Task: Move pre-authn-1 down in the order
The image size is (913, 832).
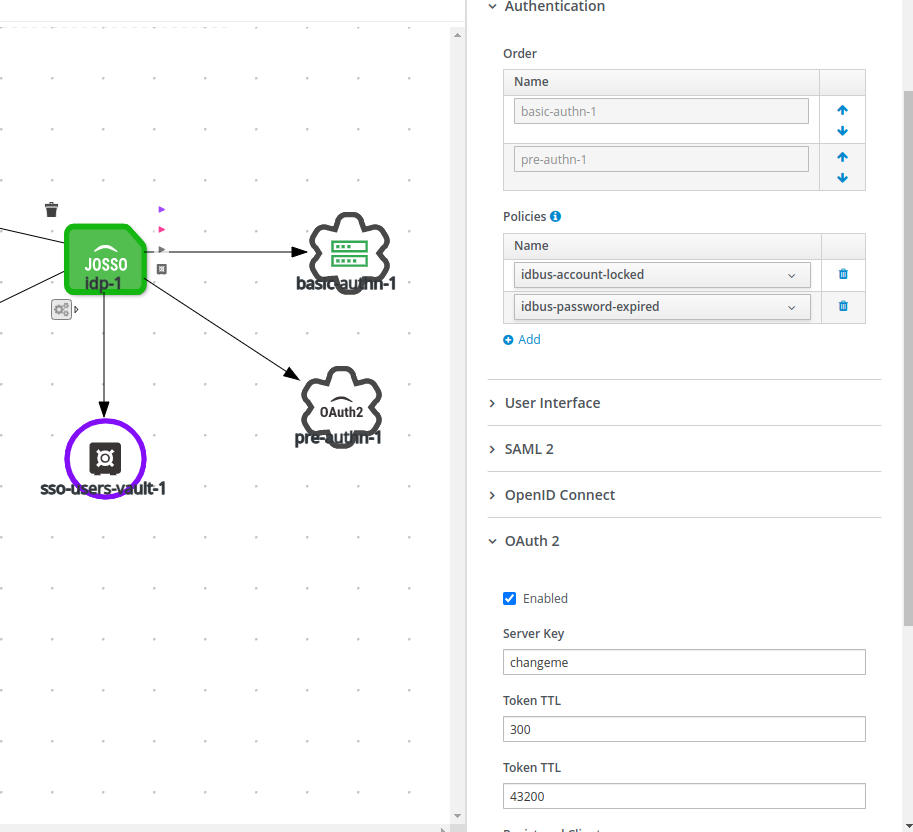Action: coord(842,178)
